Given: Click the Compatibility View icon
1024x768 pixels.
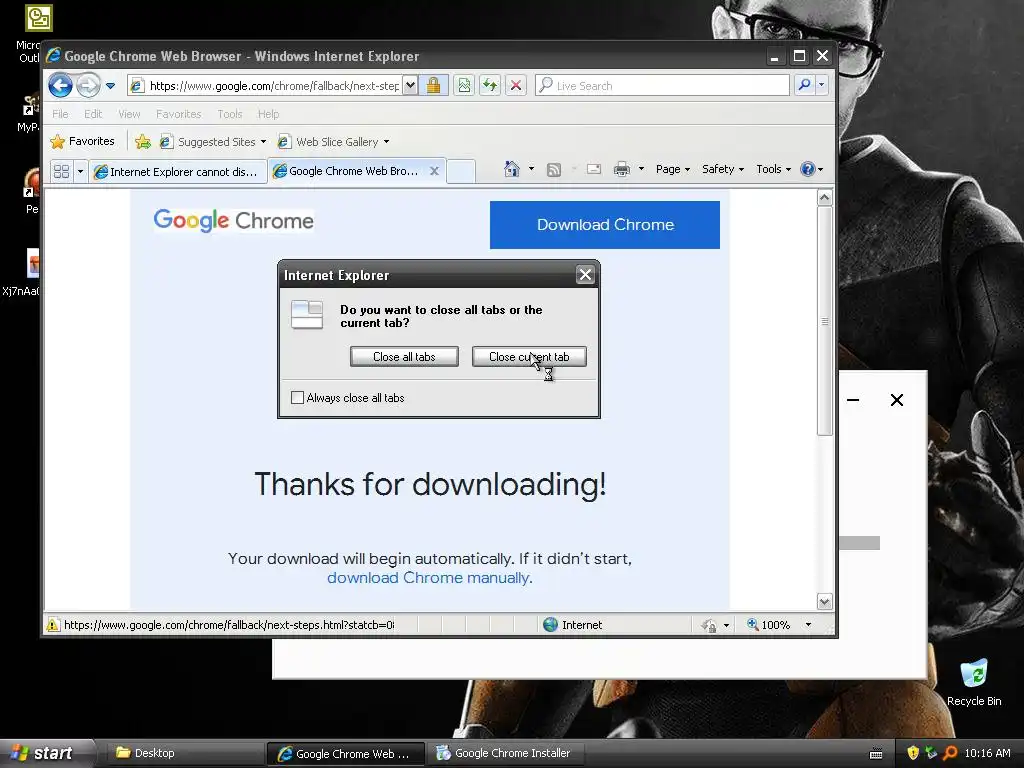Looking at the screenshot, I should (464, 86).
